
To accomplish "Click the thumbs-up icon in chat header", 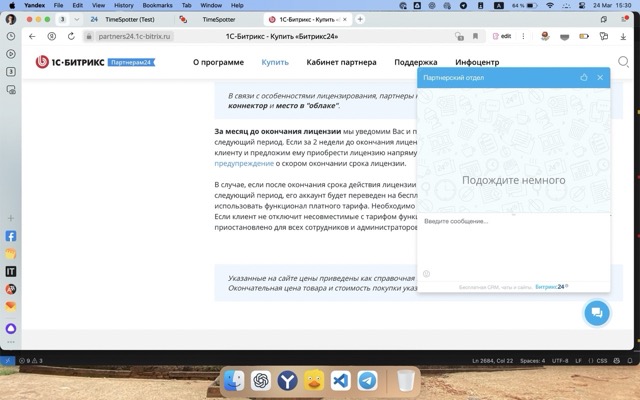I will [584, 77].
